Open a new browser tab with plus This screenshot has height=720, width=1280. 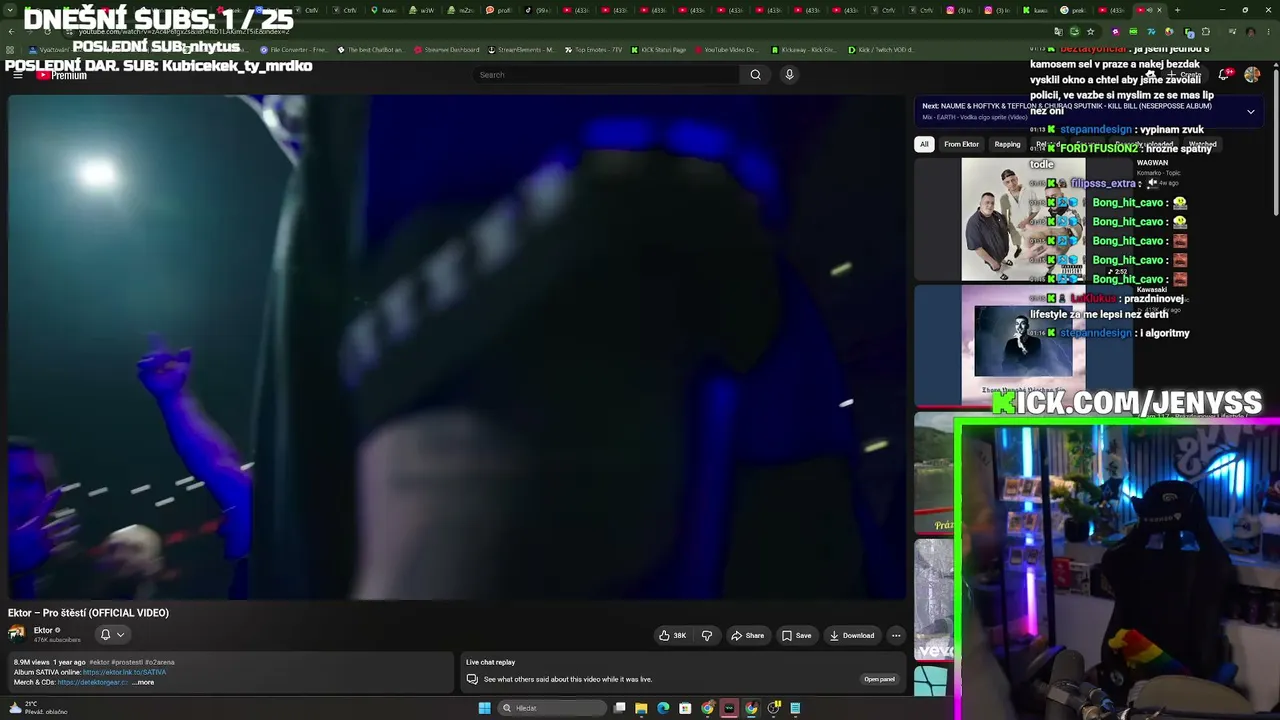tap(1177, 10)
